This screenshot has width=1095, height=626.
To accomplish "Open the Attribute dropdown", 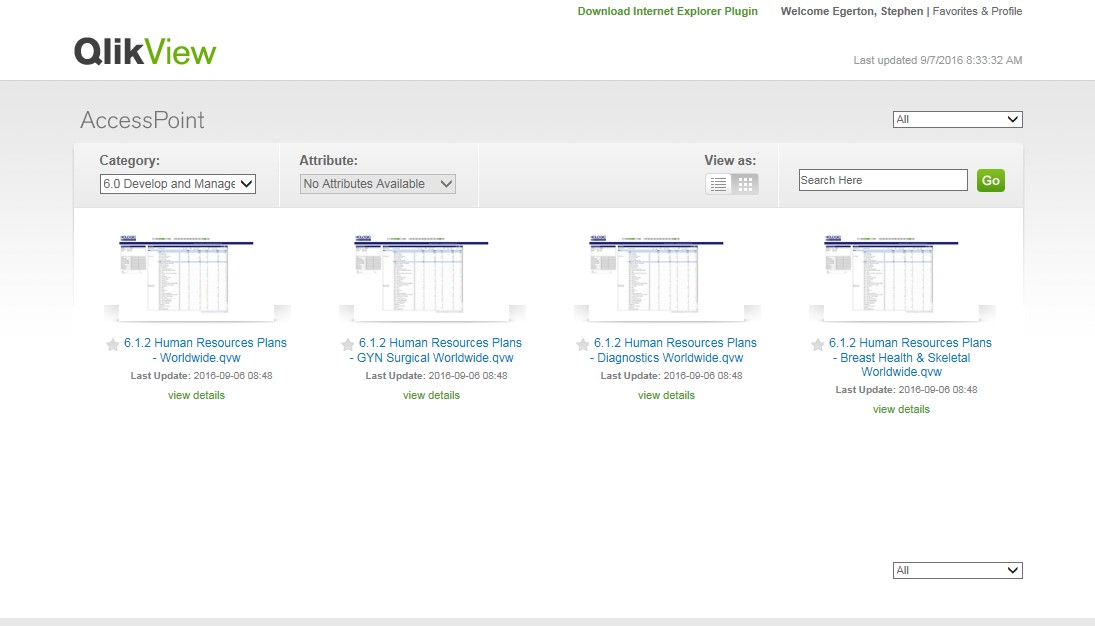I will 378,184.
